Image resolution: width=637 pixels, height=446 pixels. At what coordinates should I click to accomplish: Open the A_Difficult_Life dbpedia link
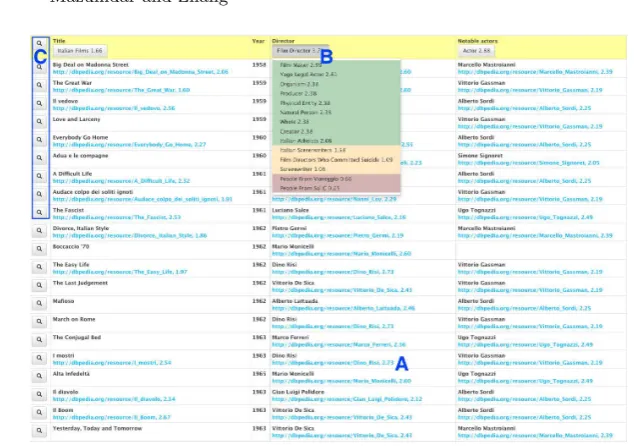[x=121, y=181]
